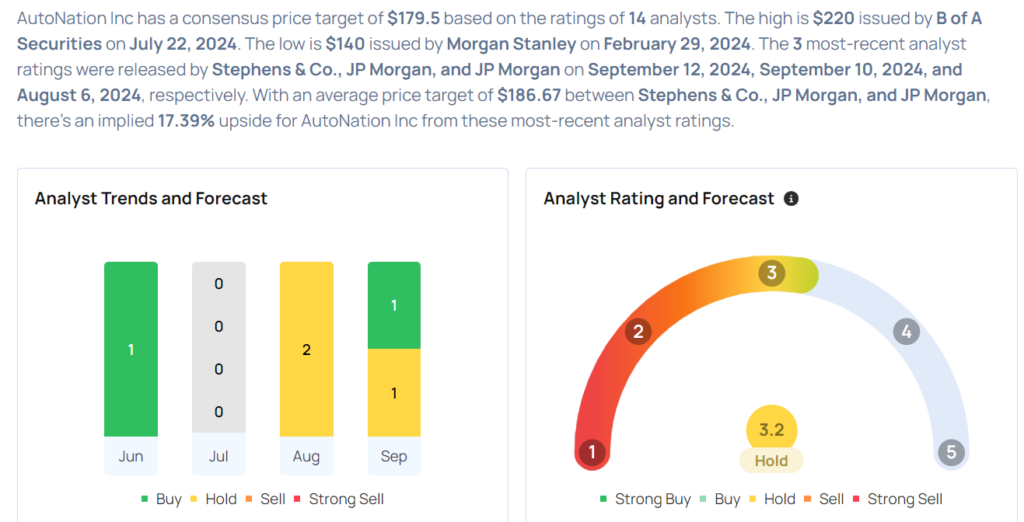
Task: Click the Hold rating badge
Action: (771, 461)
